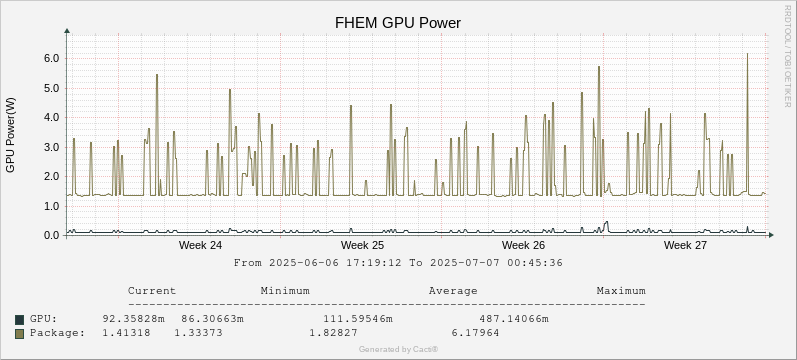This screenshot has height=360, width=797.
Task: Select the Week 26 axis label
Action: [523, 246]
